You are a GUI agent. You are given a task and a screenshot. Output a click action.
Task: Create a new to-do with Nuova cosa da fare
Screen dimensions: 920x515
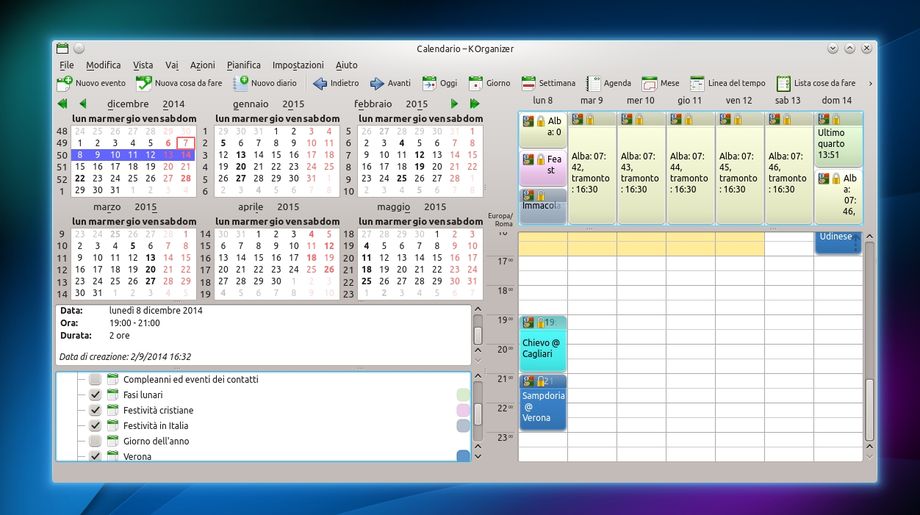(145, 84)
